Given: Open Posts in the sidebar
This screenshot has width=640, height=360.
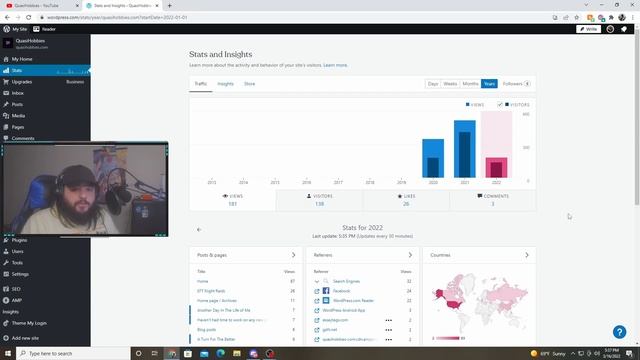Looking at the screenshot, I should click(x=45, y=104).
